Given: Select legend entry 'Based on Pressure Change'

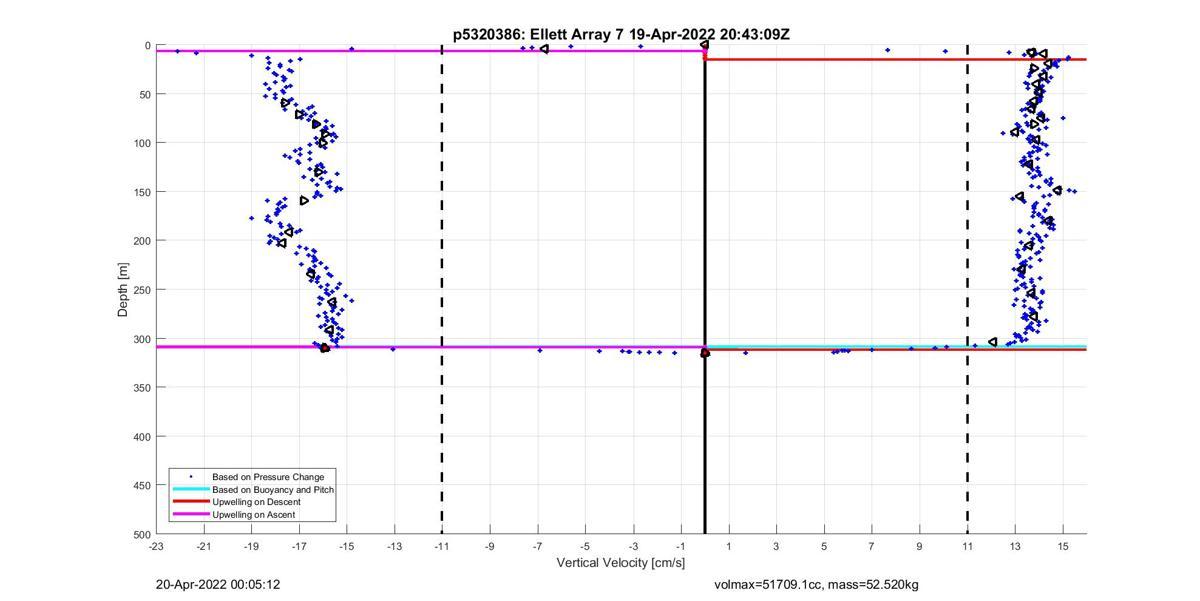Looking at the screenshot, I should point(268,477).
